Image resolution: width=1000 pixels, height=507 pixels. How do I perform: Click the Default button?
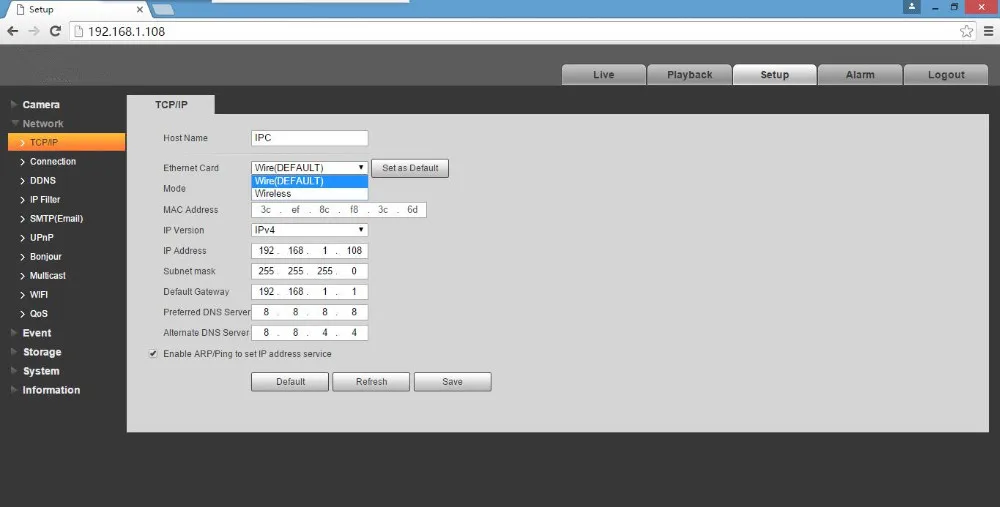click(290, 382)
